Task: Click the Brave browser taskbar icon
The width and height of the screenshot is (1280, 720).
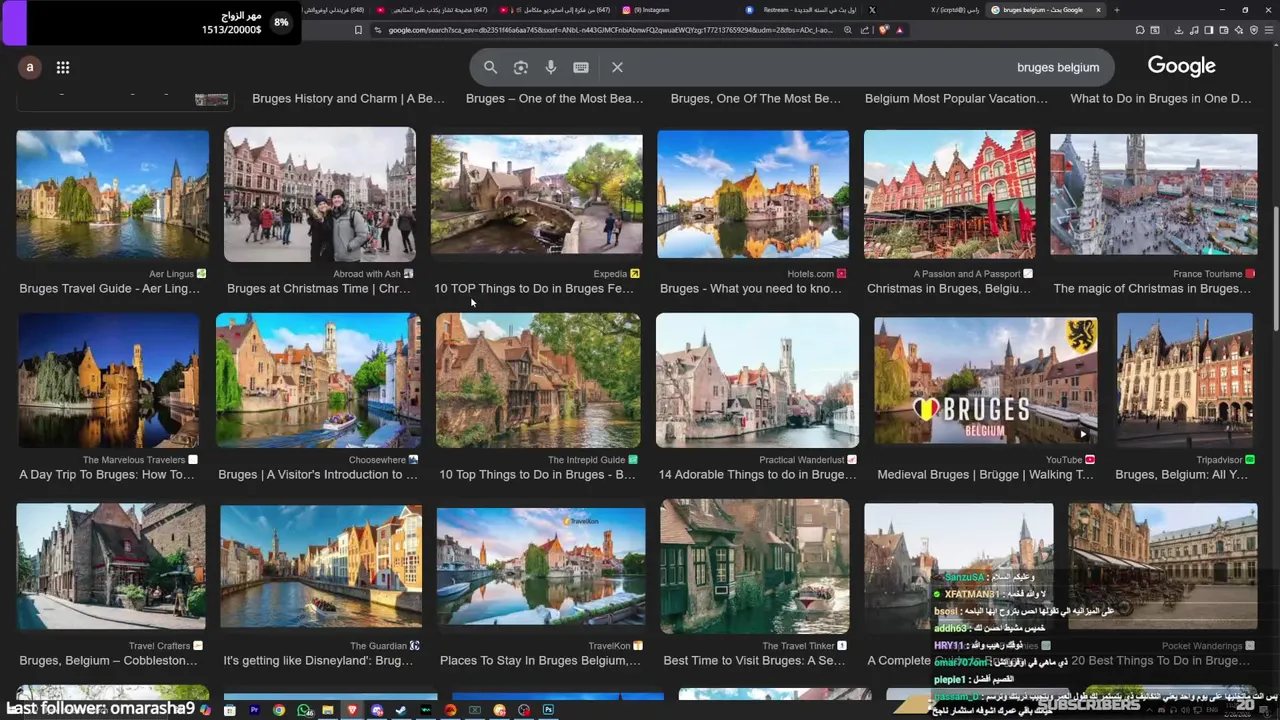Action: pyautogui.click(x=352, y=710)
